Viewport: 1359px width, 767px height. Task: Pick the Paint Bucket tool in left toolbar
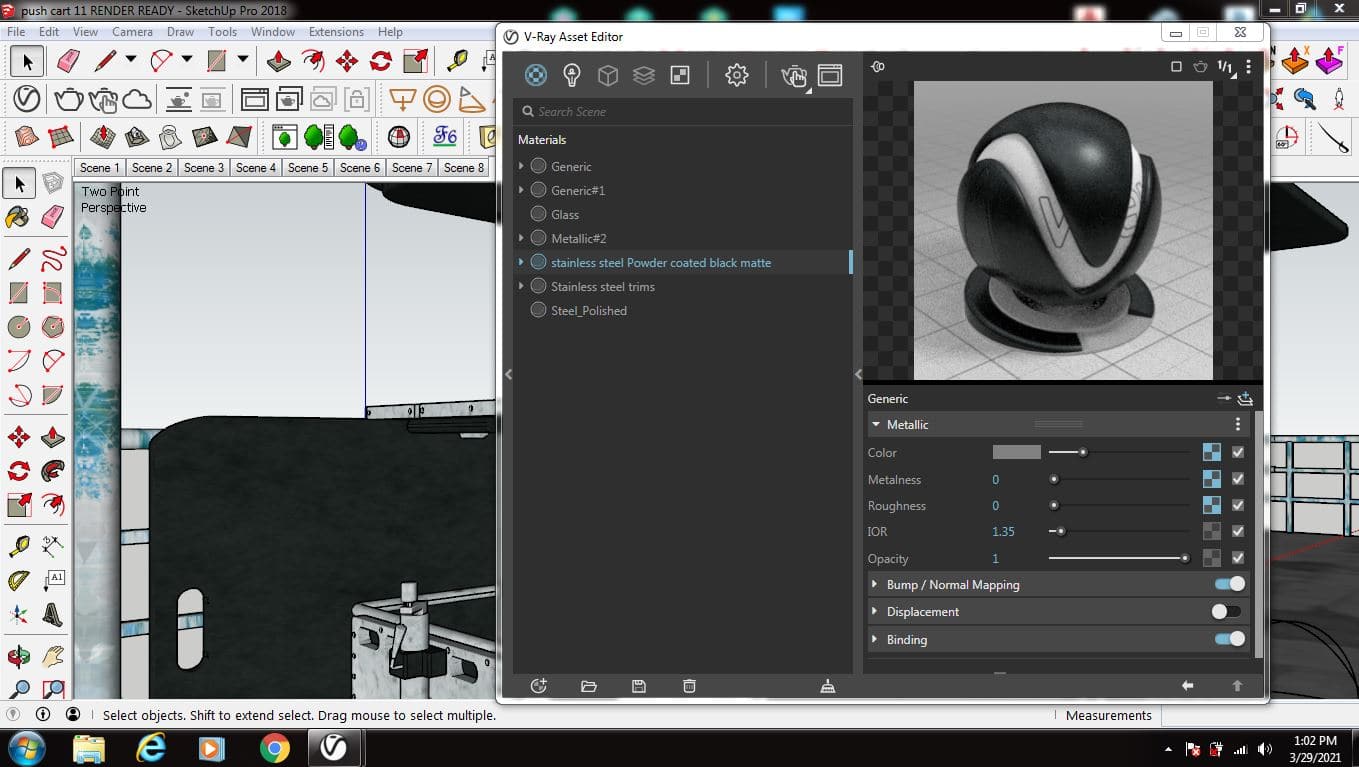17,217
